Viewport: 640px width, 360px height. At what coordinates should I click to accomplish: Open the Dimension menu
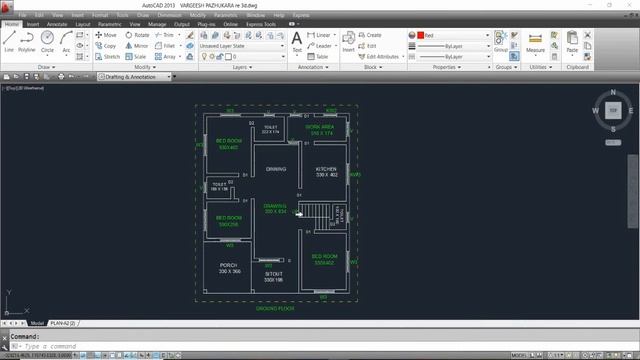tap(169, 15)
